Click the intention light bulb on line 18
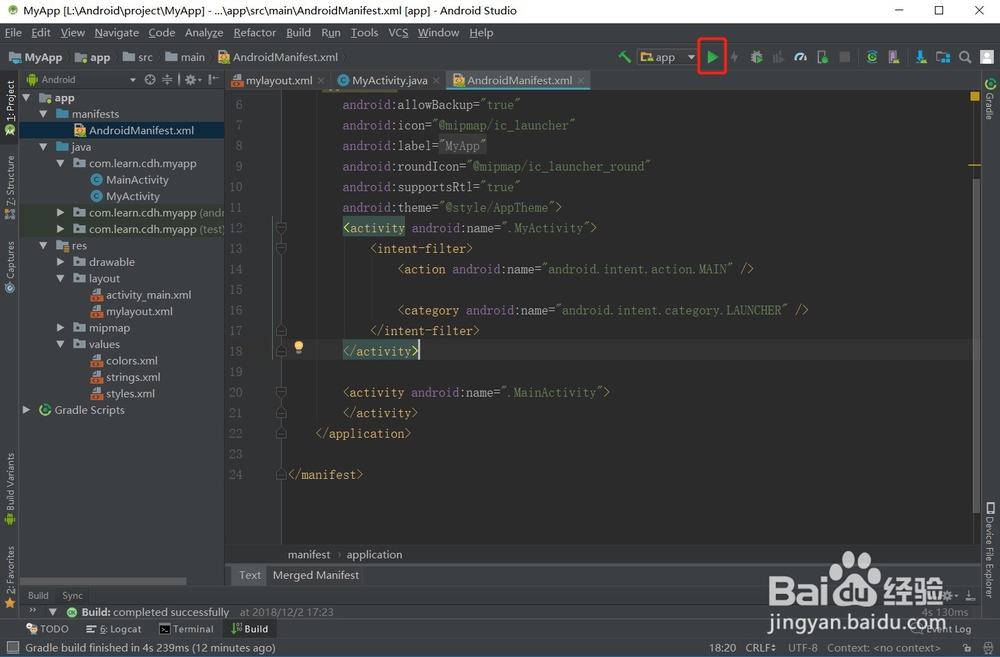 click(298, 346)
